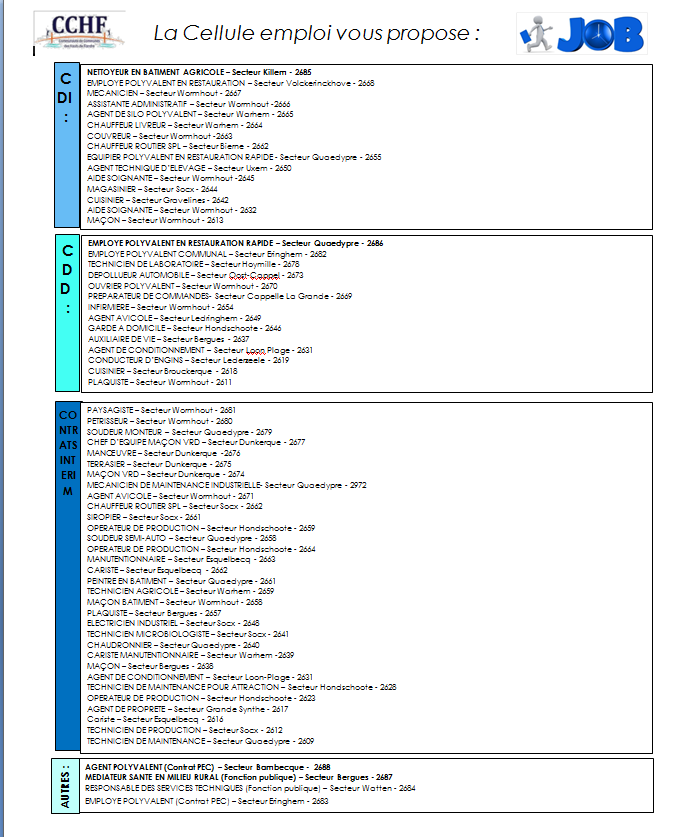Click 'PAYSAGISTE – Secteur Wormhout - 2681'
The width and height of the screenshot is (681, 837).
coord(161,410)
